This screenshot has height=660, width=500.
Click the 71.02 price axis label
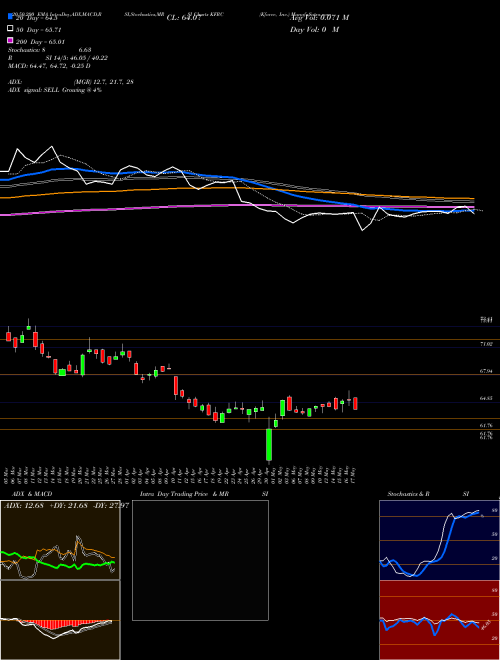click(487, 344)
